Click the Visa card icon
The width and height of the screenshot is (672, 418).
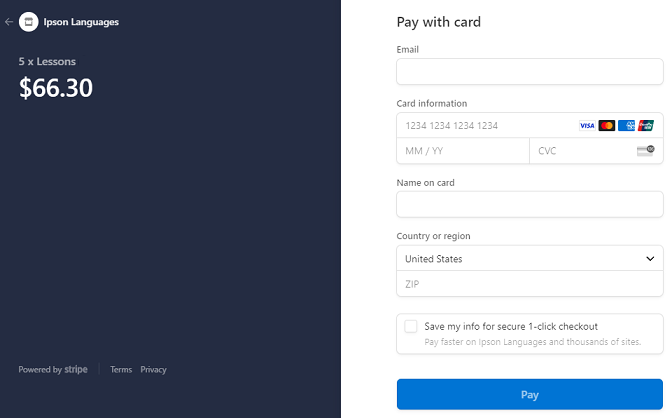587,126
